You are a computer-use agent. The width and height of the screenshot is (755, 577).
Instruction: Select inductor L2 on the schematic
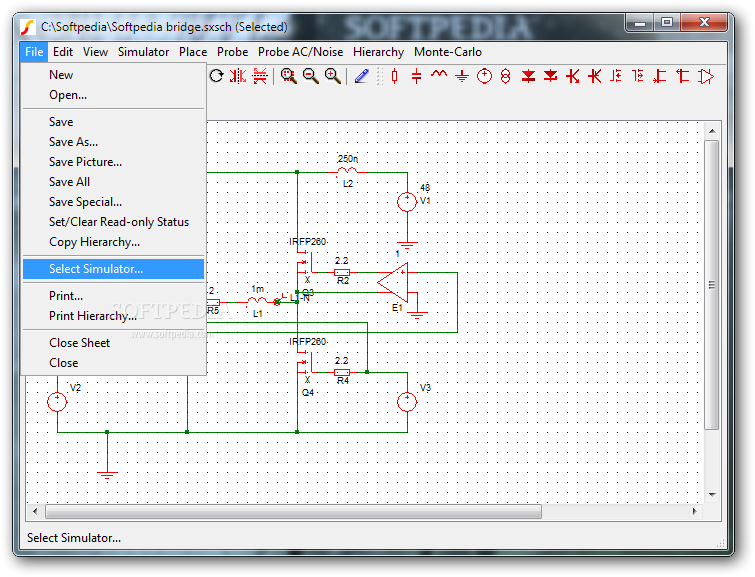347,171
